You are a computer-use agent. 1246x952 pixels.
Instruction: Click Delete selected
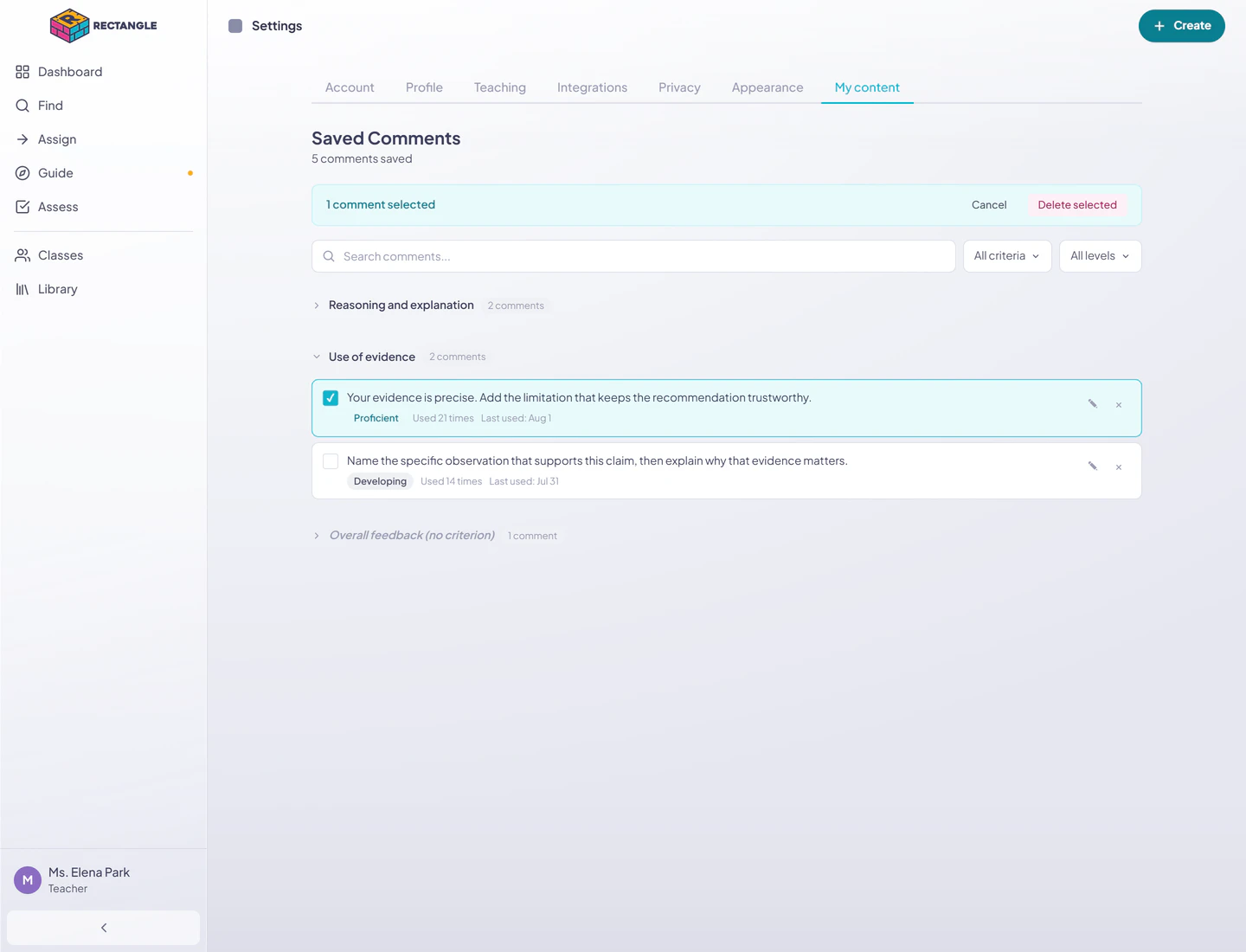(x=1077, y=205)
